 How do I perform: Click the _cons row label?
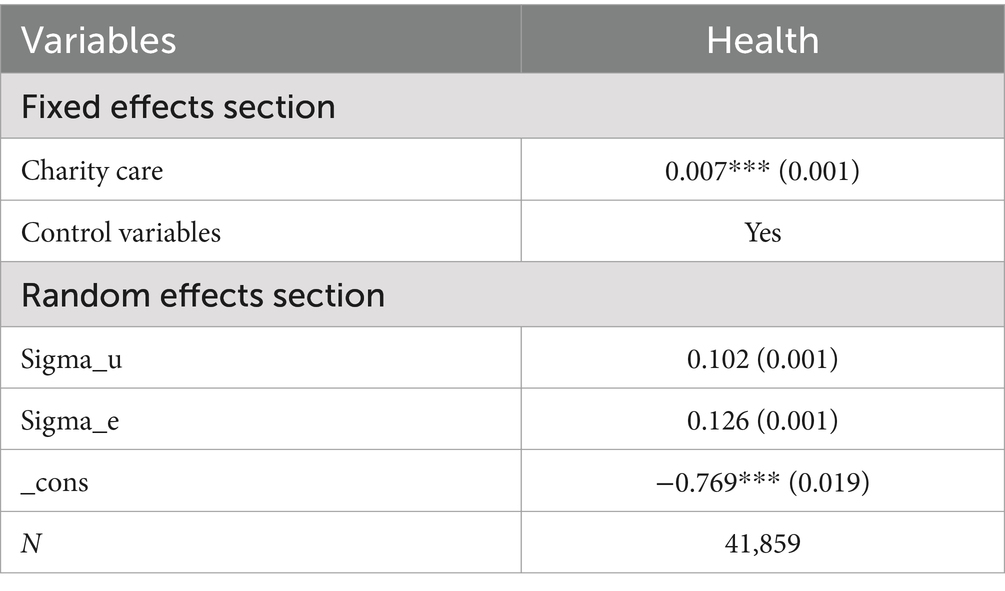pyautogui.click(x=54, y=483)
